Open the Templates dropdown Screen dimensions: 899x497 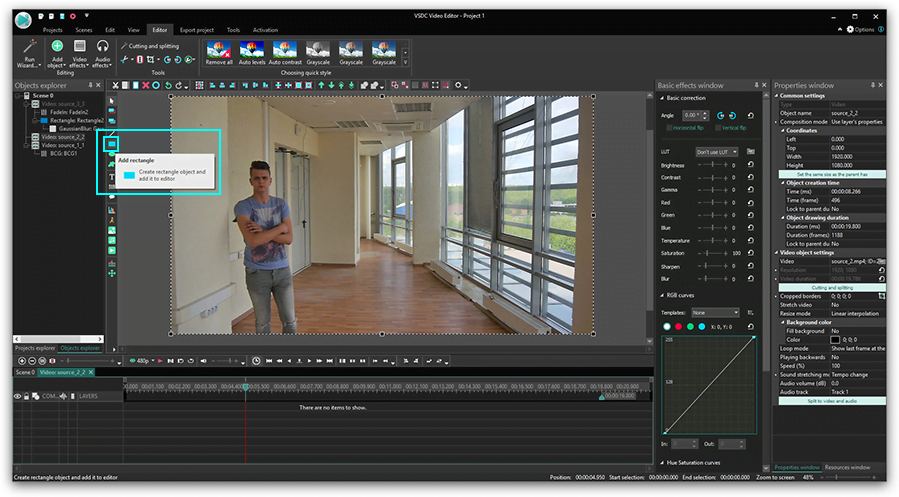pos(716,312)
